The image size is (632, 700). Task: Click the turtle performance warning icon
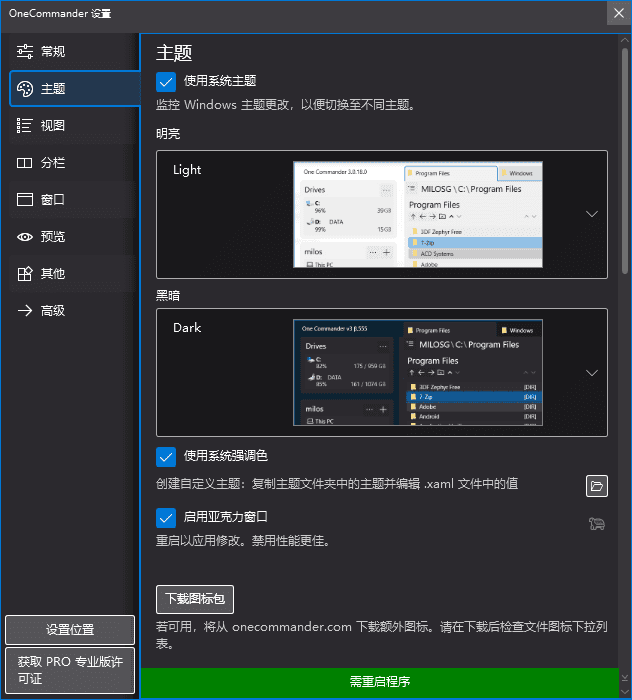tap(597, 523)
